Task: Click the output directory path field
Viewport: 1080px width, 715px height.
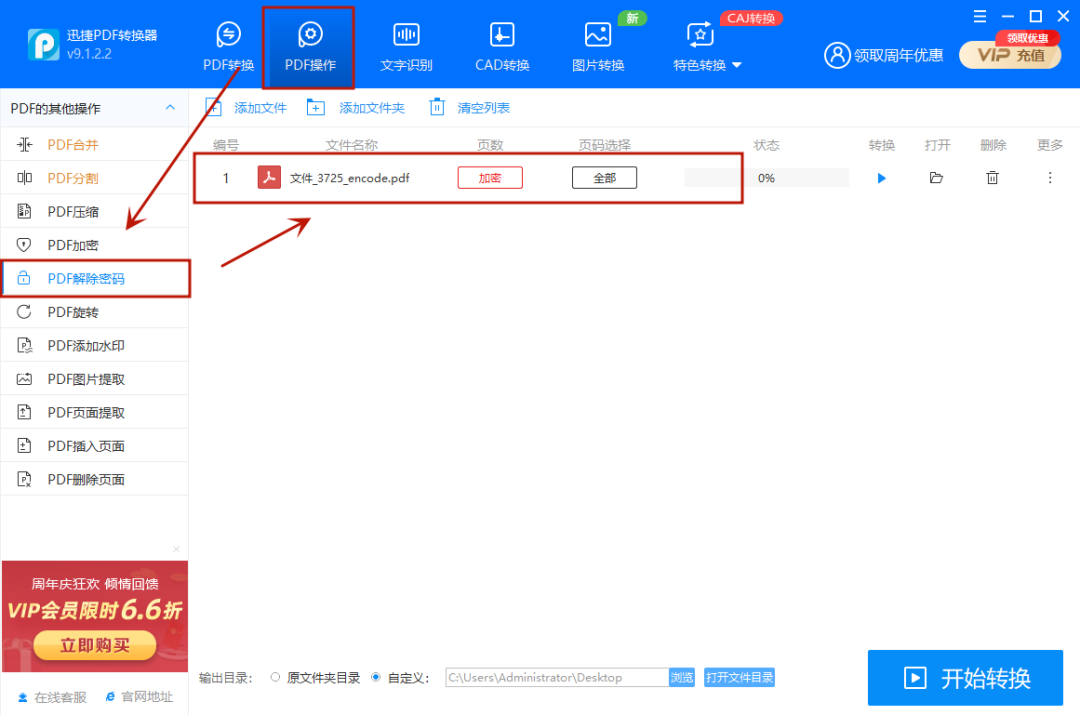Action: click(x=557, y=677)
